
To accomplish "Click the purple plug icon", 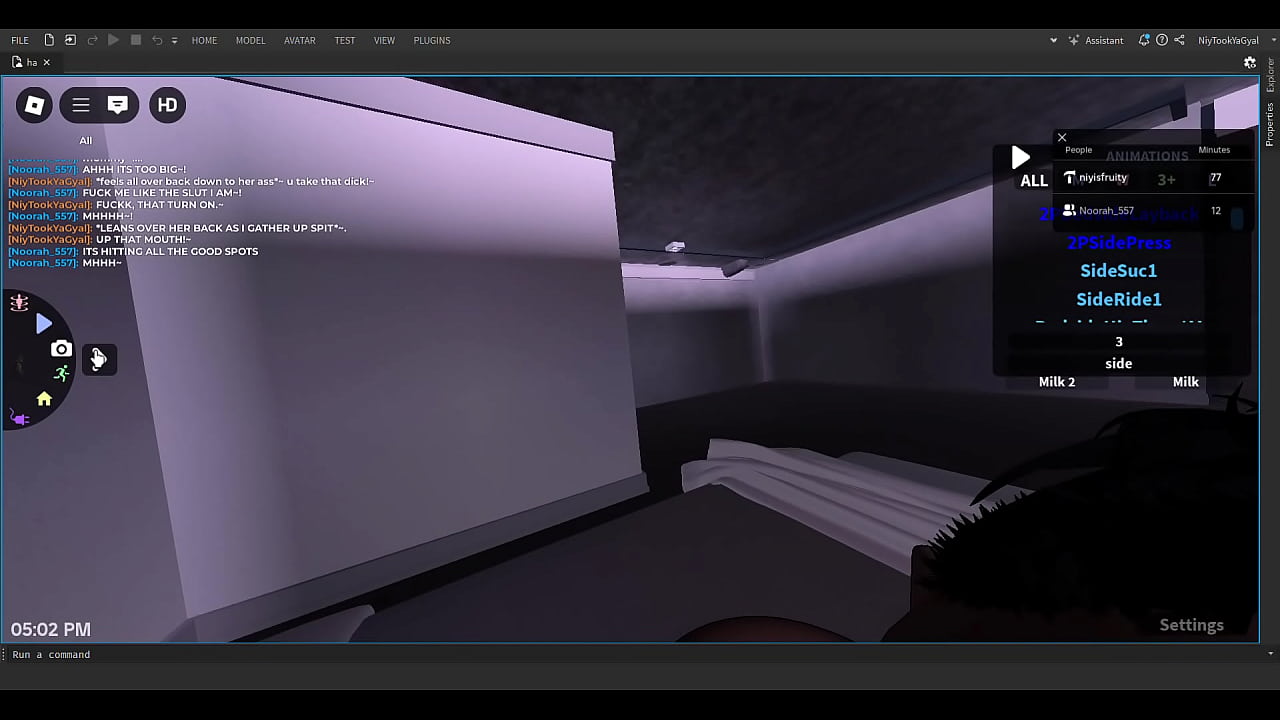I will click(20, 418).
